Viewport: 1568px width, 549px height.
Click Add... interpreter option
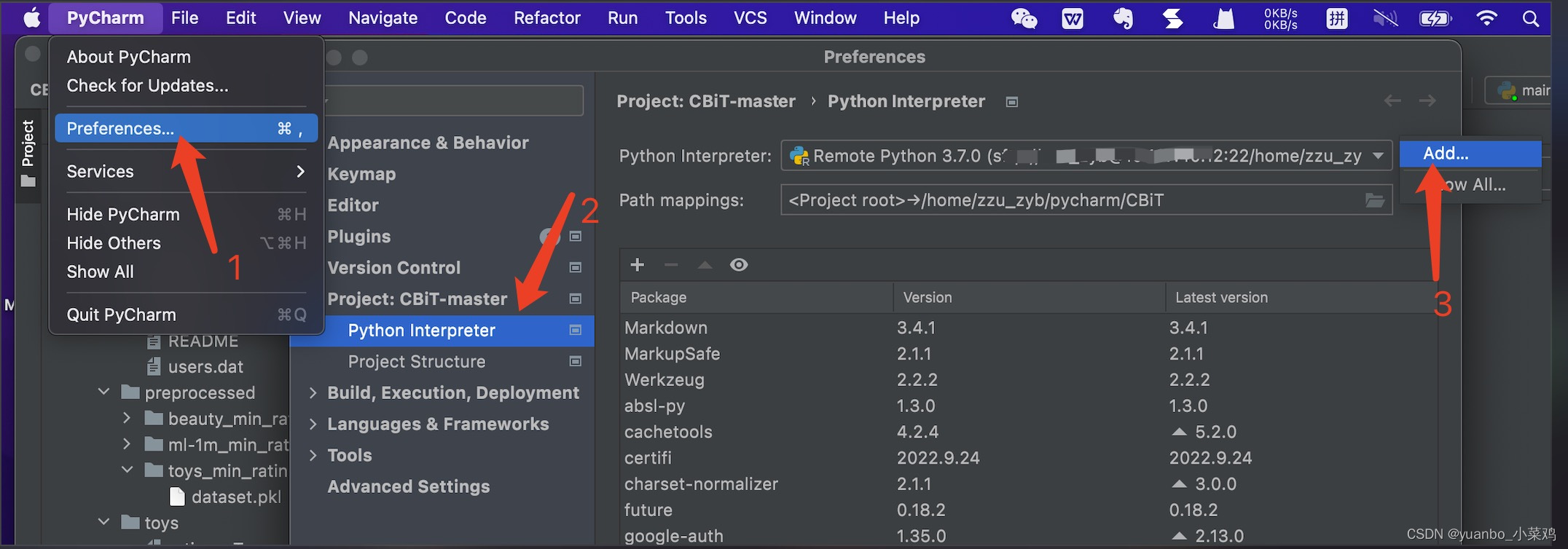pos(1470,154)
